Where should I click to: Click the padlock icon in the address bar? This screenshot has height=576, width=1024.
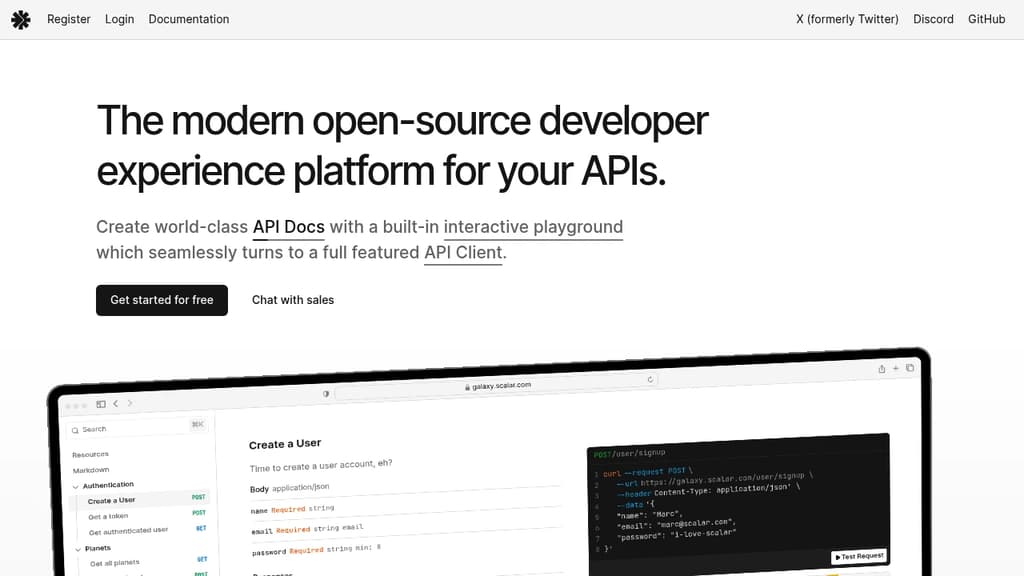466,384
